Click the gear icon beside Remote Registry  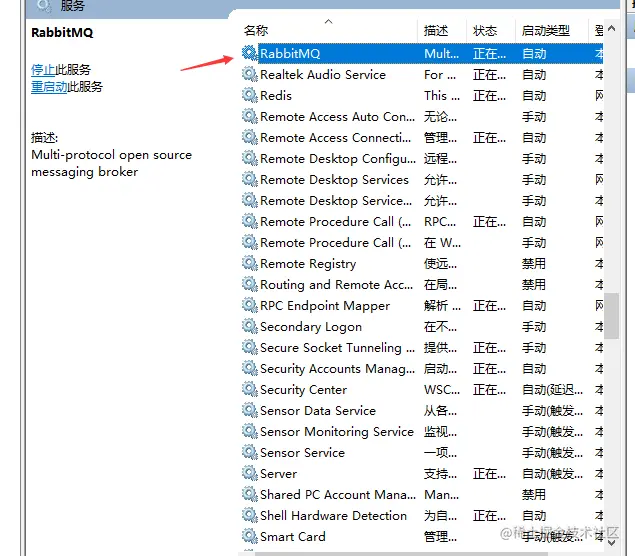pyautogui.click(x=250, y=263)
